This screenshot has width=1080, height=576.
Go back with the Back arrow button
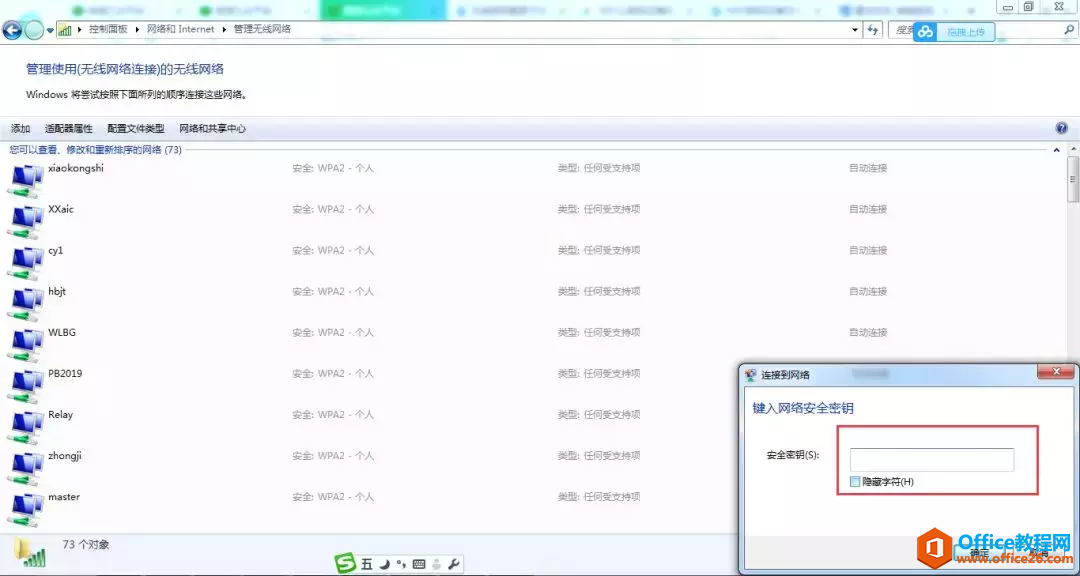pos(12,30)
